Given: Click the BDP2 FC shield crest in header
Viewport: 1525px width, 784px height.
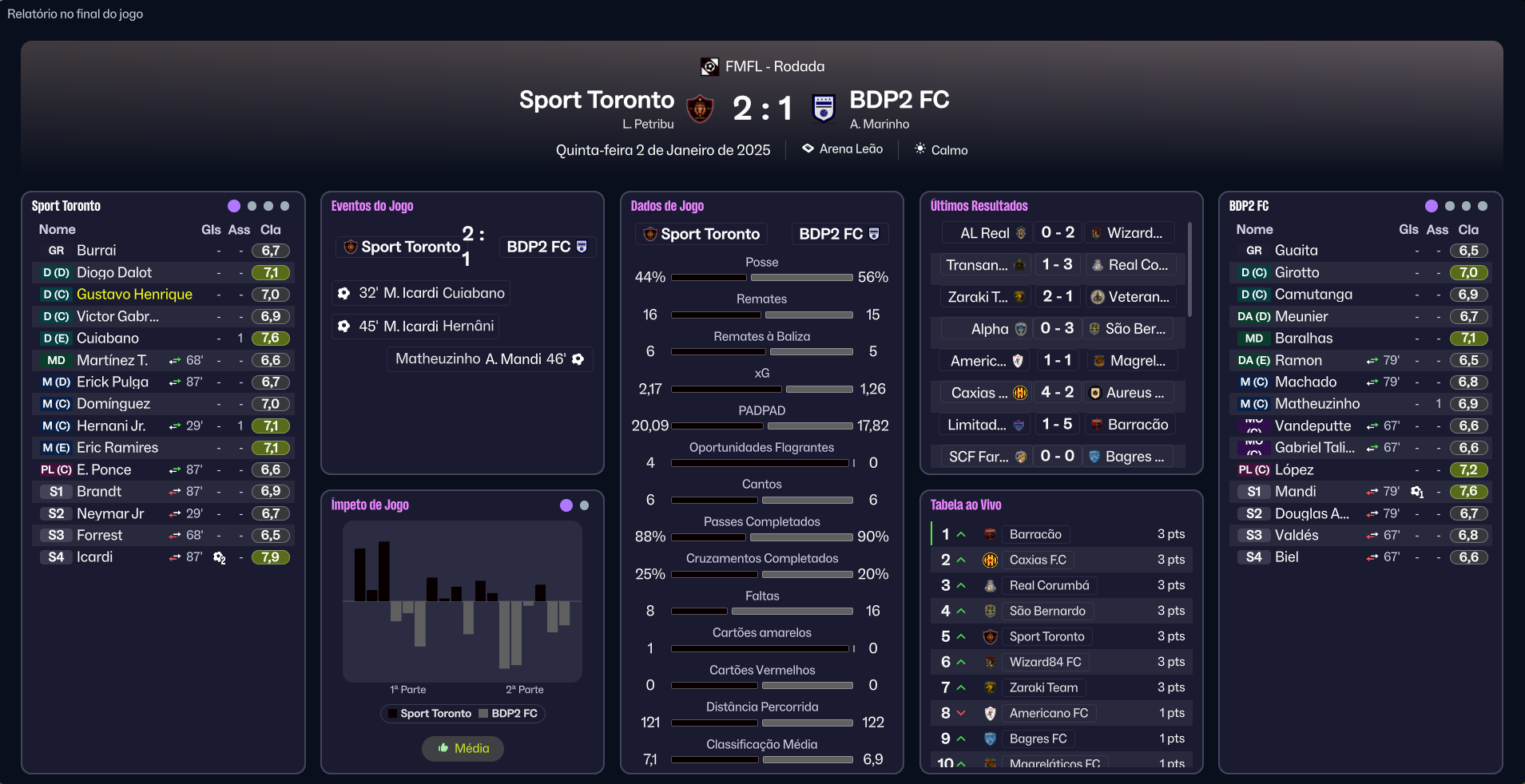Looking at the screenshot, I should 823,108.
